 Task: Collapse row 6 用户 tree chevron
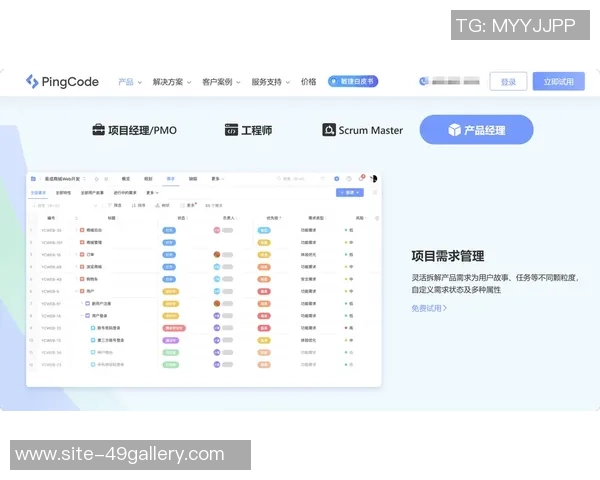(x=76, y=291)
